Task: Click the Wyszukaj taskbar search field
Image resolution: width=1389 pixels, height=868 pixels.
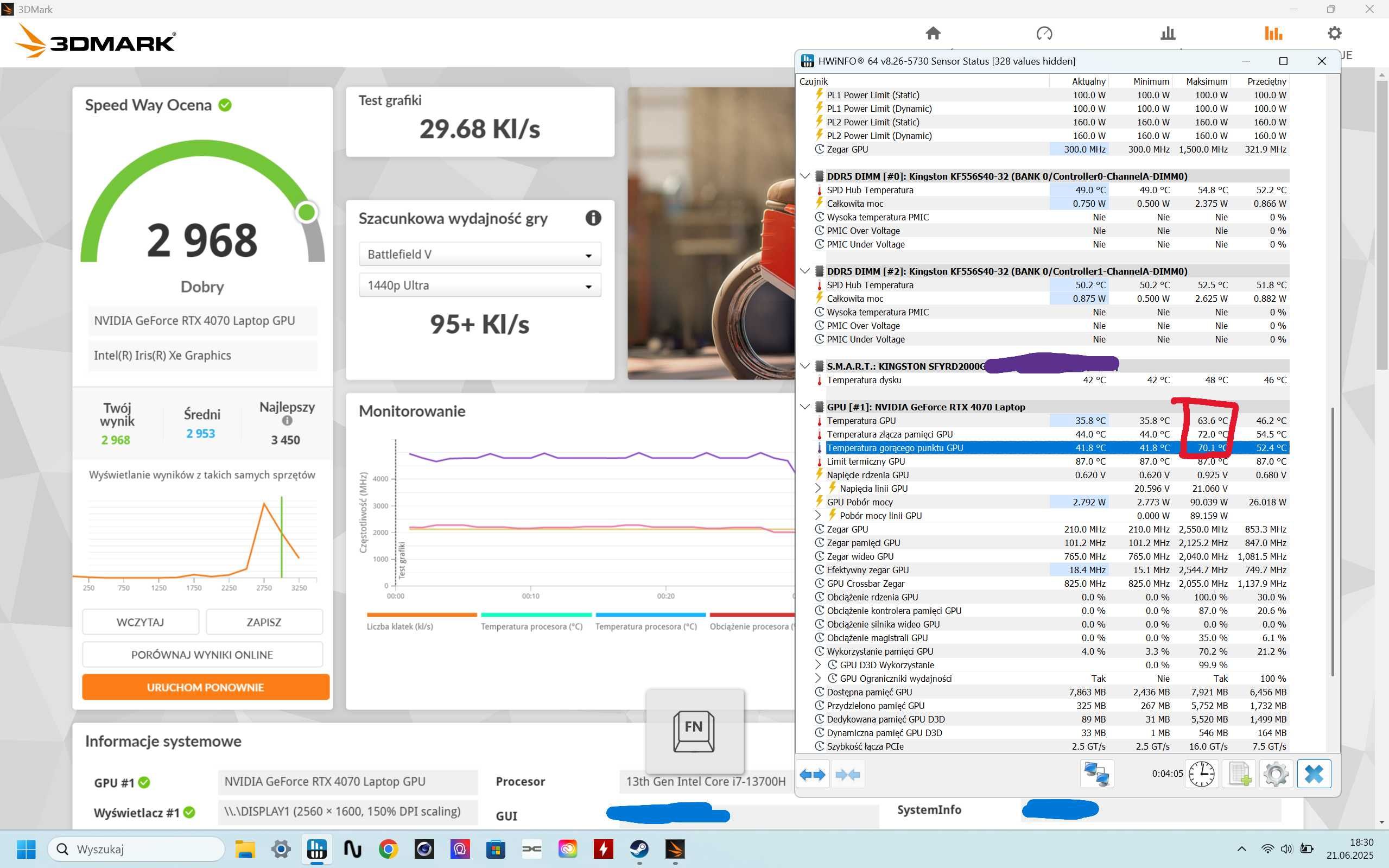Action: (x=137, y=849)
